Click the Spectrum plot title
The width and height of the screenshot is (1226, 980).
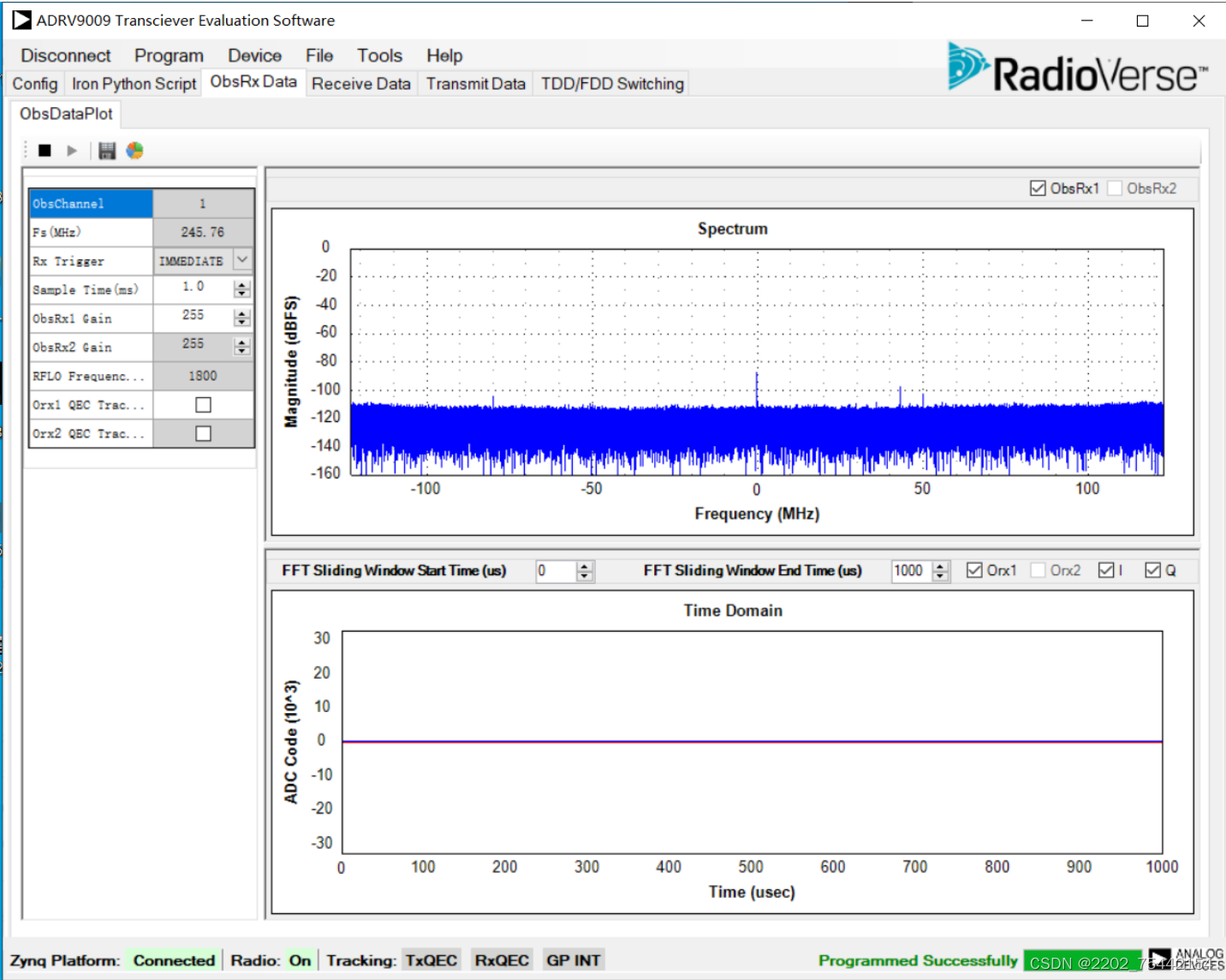pyautogui.click(x=733, y=229)
